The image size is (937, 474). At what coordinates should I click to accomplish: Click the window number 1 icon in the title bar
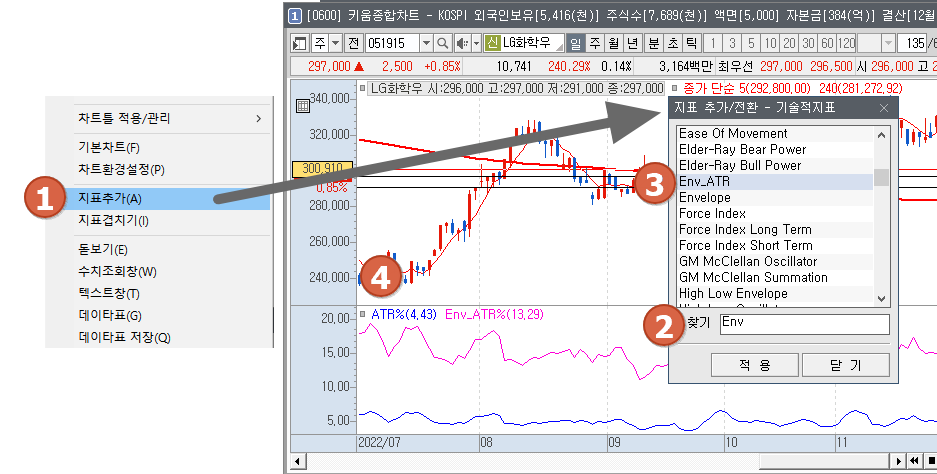coord(295,15)
